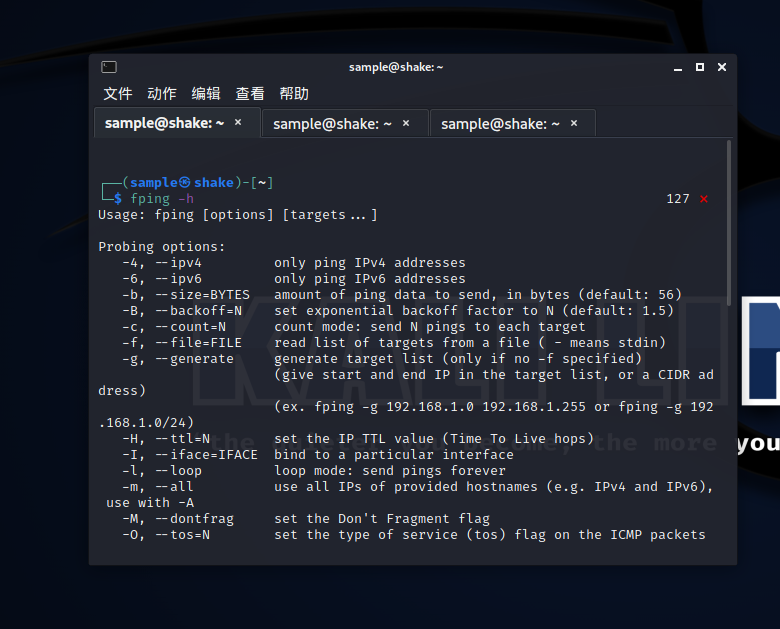Open the 编辑 menu
The height and width of the screenshot is (629, 780).
point(206,94)
